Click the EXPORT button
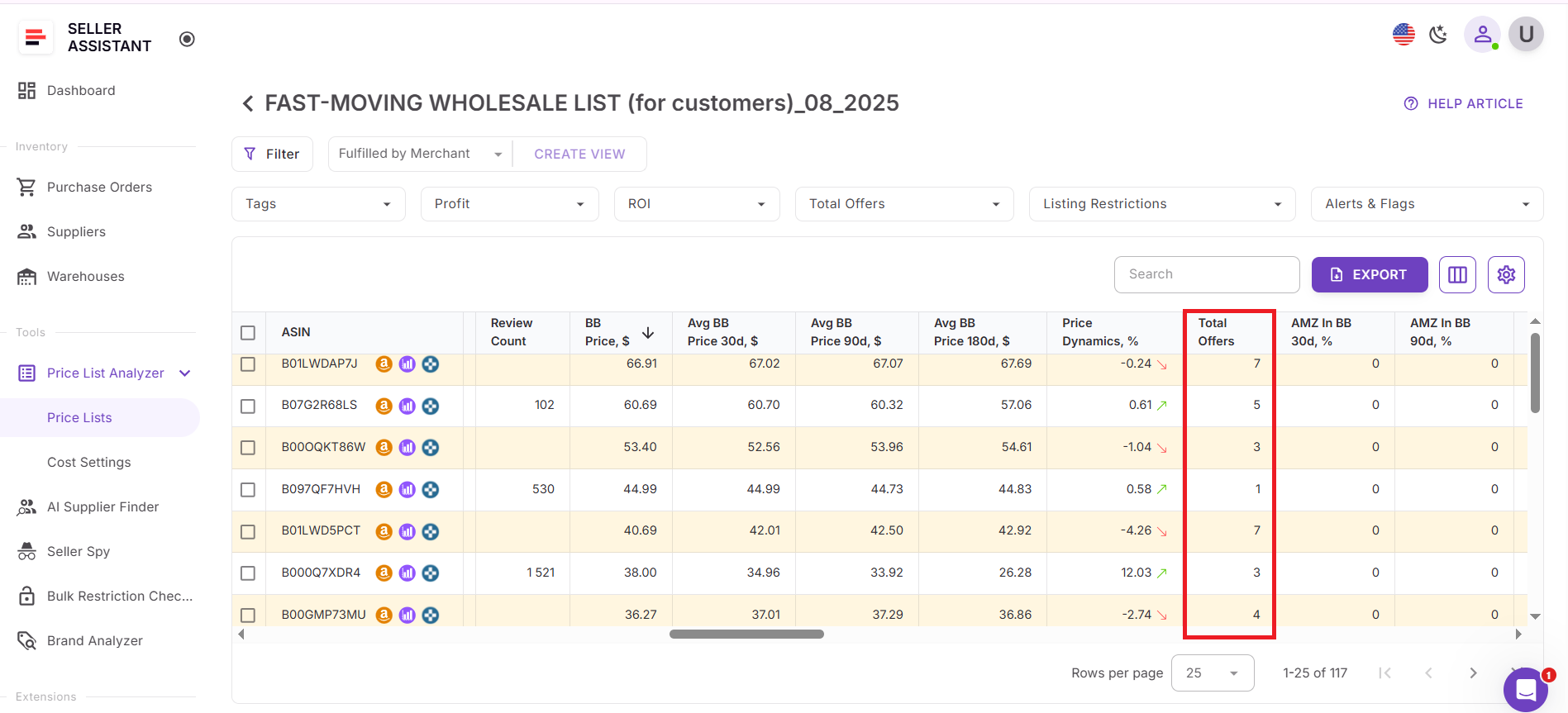The width and height of the screenshot is (1568, 713). point(1370,274)
